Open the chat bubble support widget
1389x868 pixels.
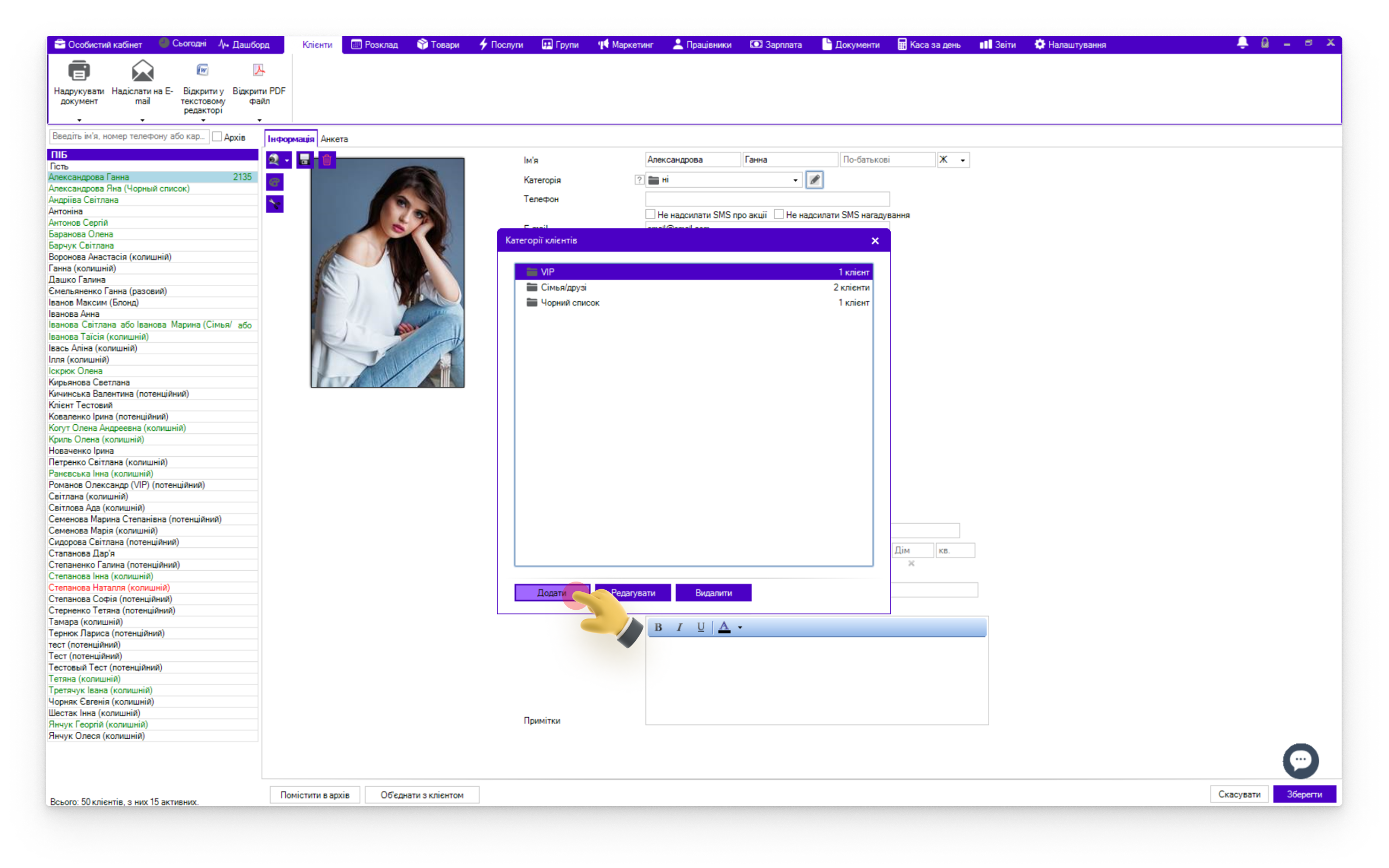[x=1300, y=760]
